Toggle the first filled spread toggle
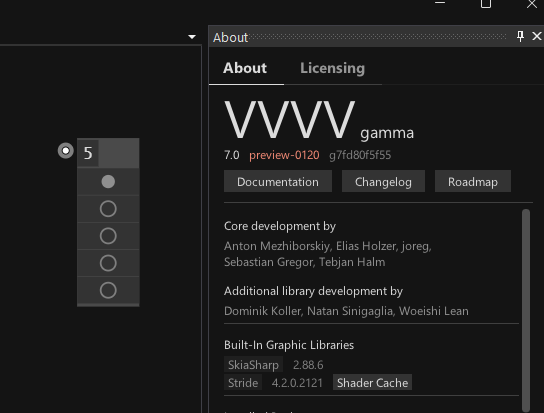544x413 pixels. [108, 182]
